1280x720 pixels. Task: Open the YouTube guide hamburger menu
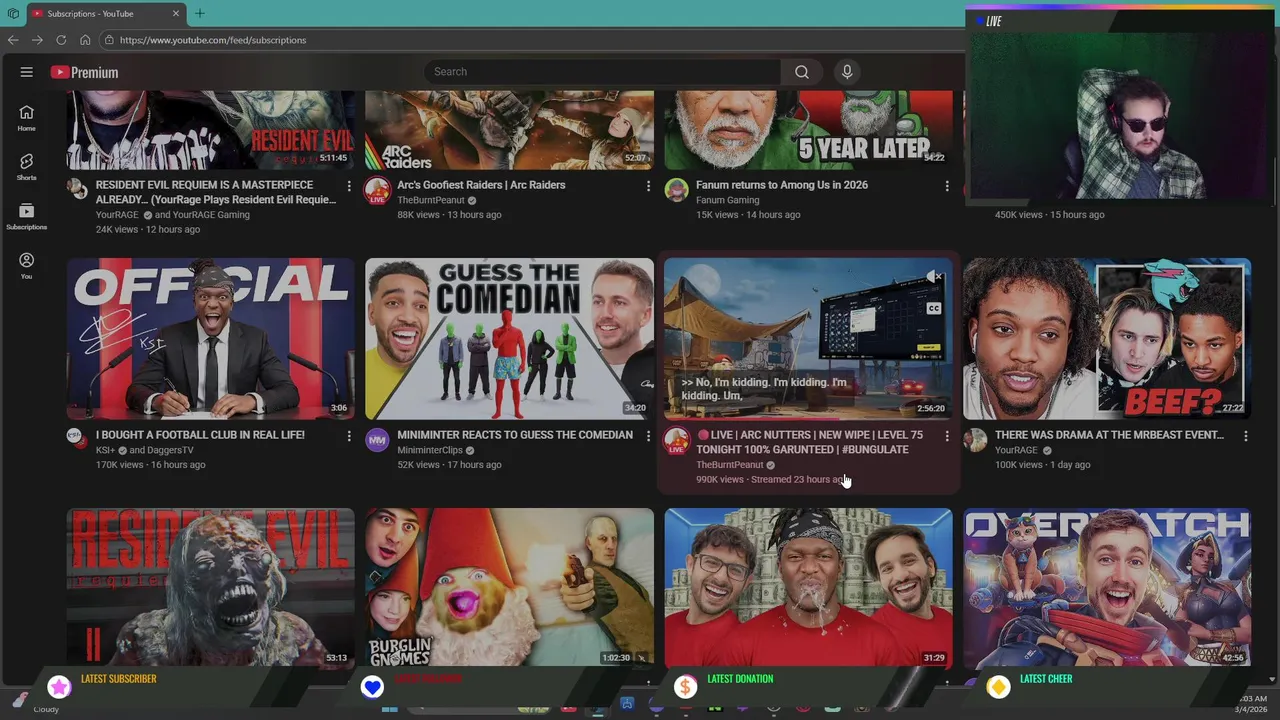(27, 72)
